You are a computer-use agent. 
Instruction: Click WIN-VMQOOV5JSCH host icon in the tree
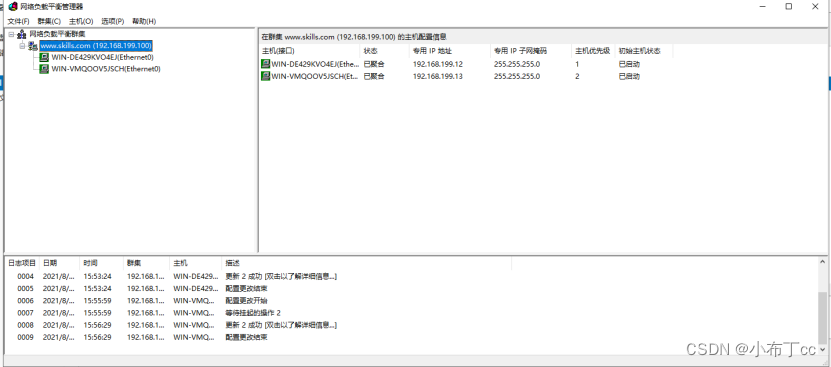(x=44, y=69)
